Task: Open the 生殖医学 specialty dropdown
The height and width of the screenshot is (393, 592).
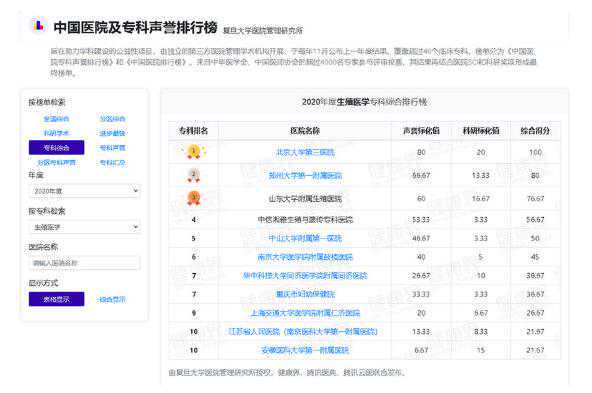Action: 85,227
